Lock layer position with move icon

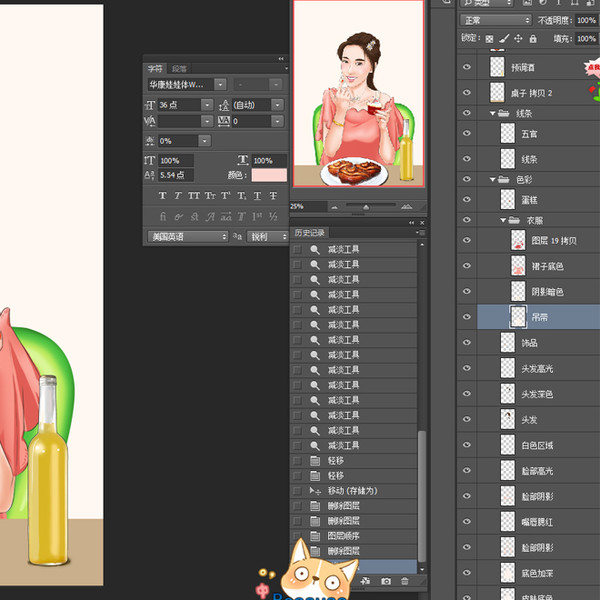pos(518,39)
